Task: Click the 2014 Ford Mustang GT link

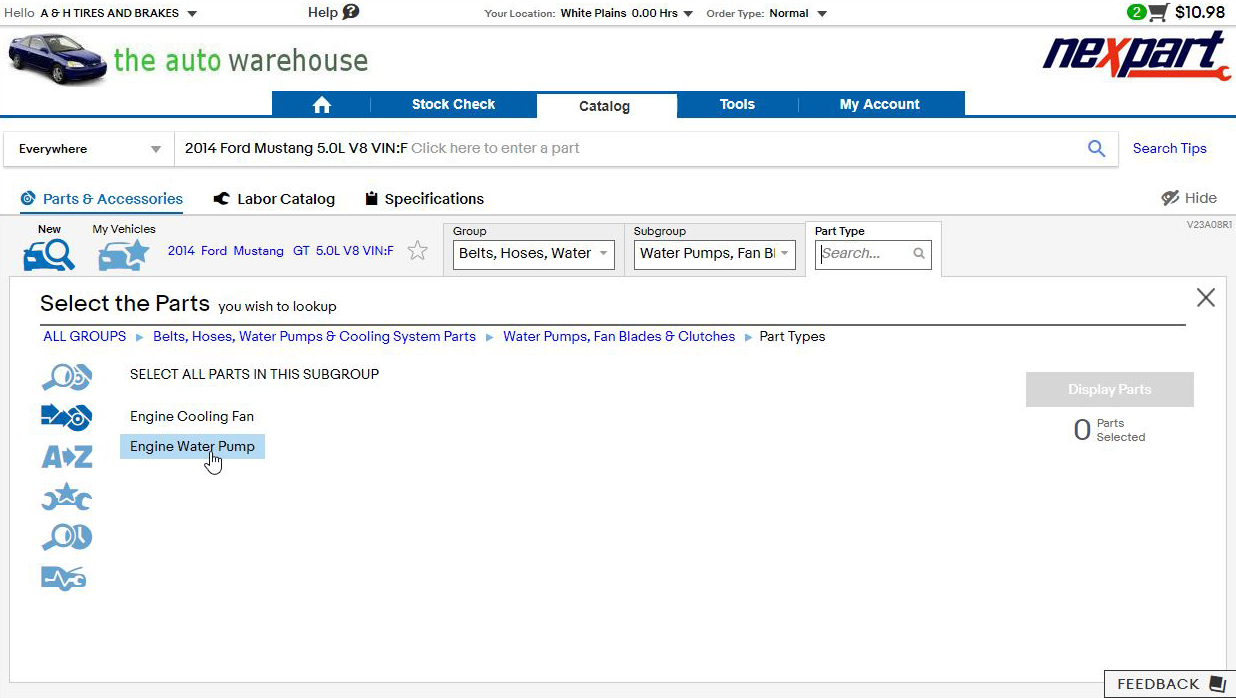Action: [280, 251]
